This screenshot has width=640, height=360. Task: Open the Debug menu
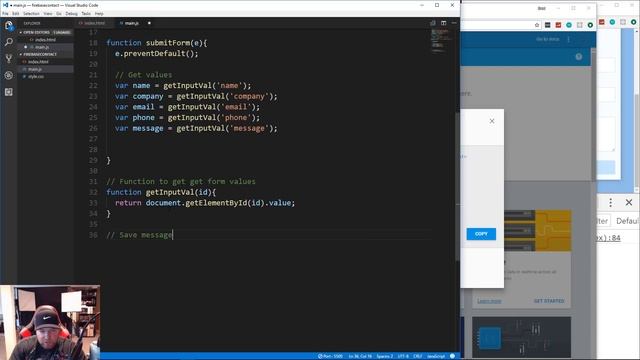(71, 13)
